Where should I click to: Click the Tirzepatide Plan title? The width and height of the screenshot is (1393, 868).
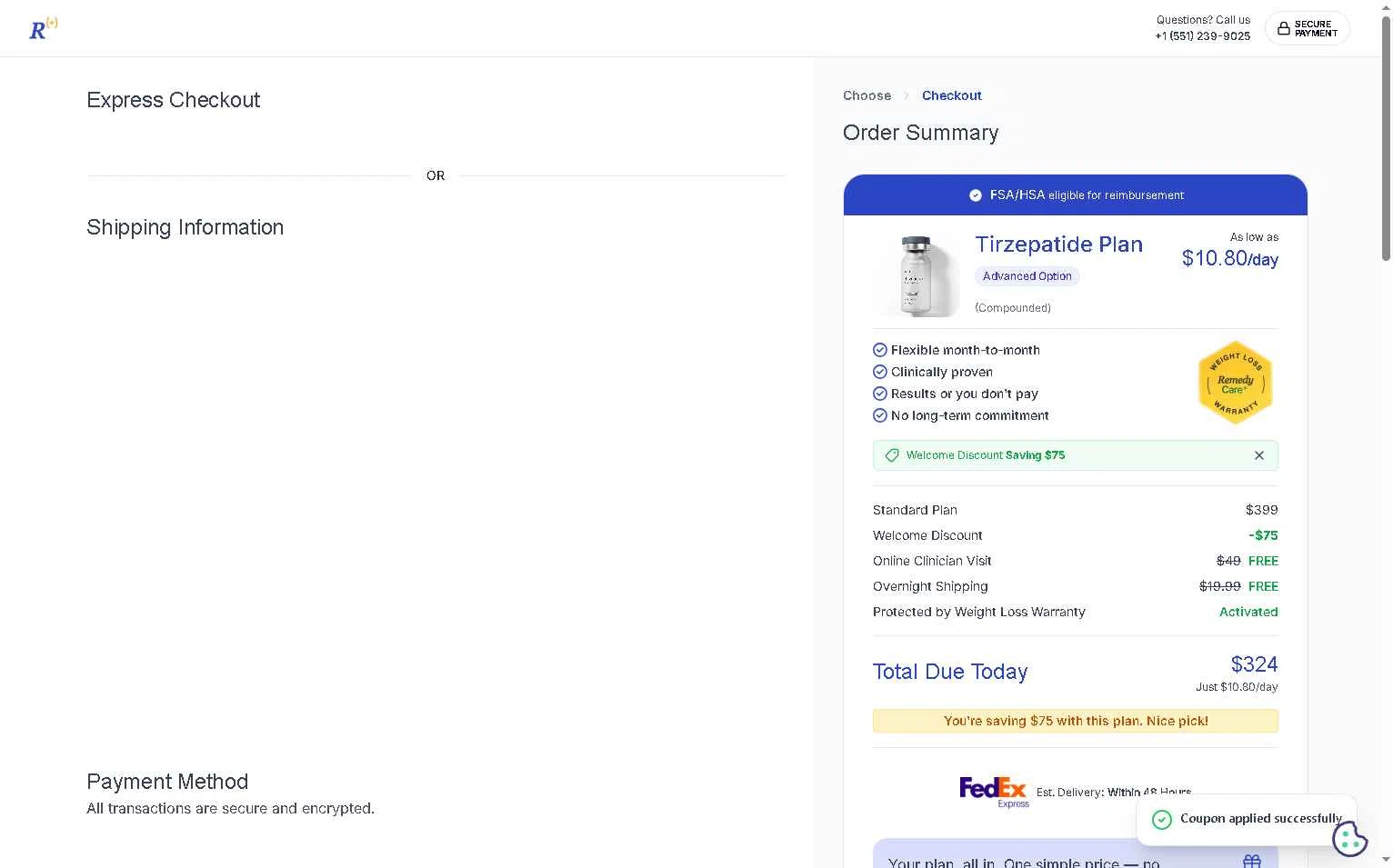click(1058, 244)
